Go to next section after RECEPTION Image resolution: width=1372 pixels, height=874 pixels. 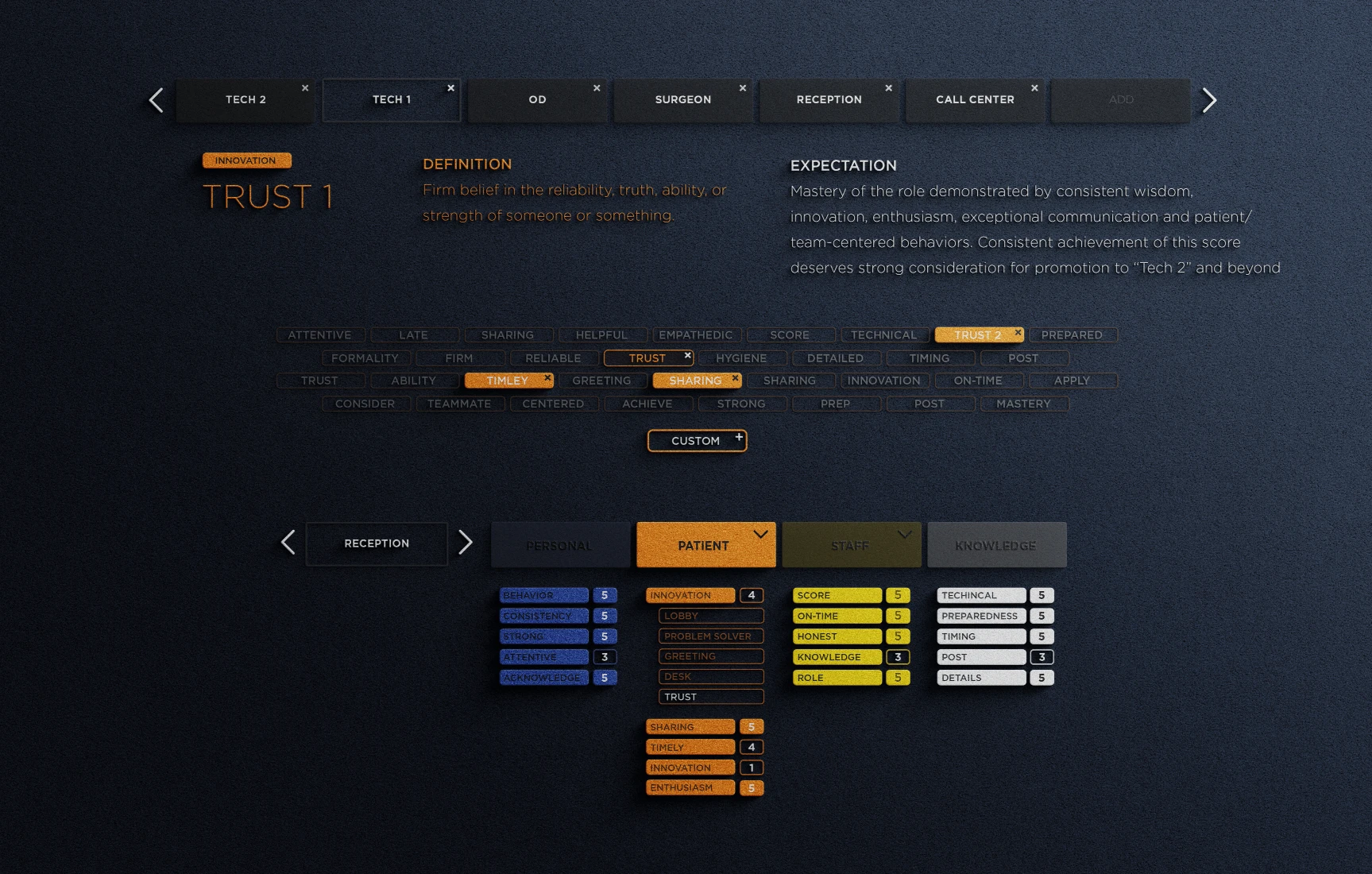(x=466, y=543)
